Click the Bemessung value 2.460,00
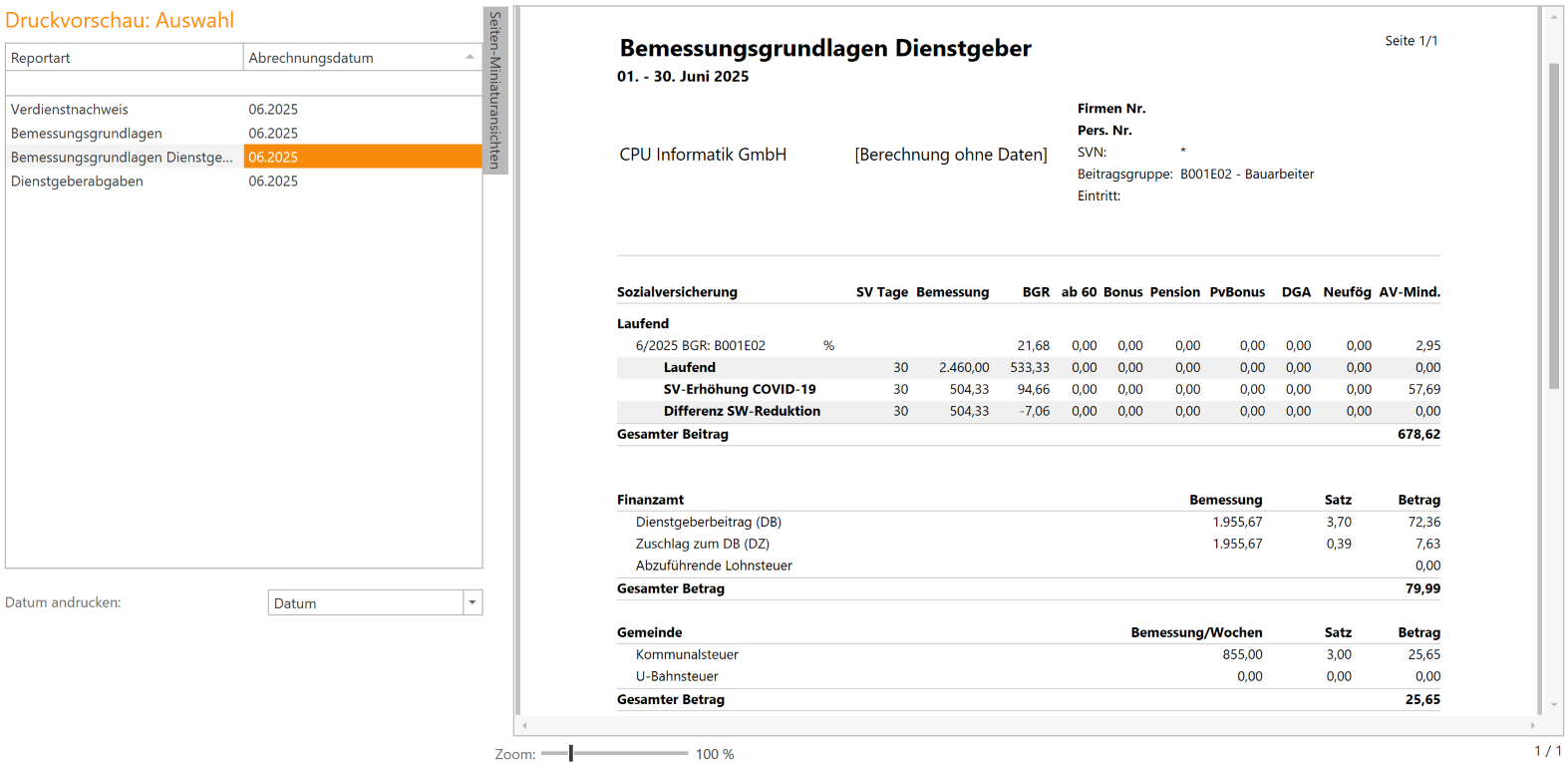The width and height of the screenshot is (1568, 764). [964, 367]
